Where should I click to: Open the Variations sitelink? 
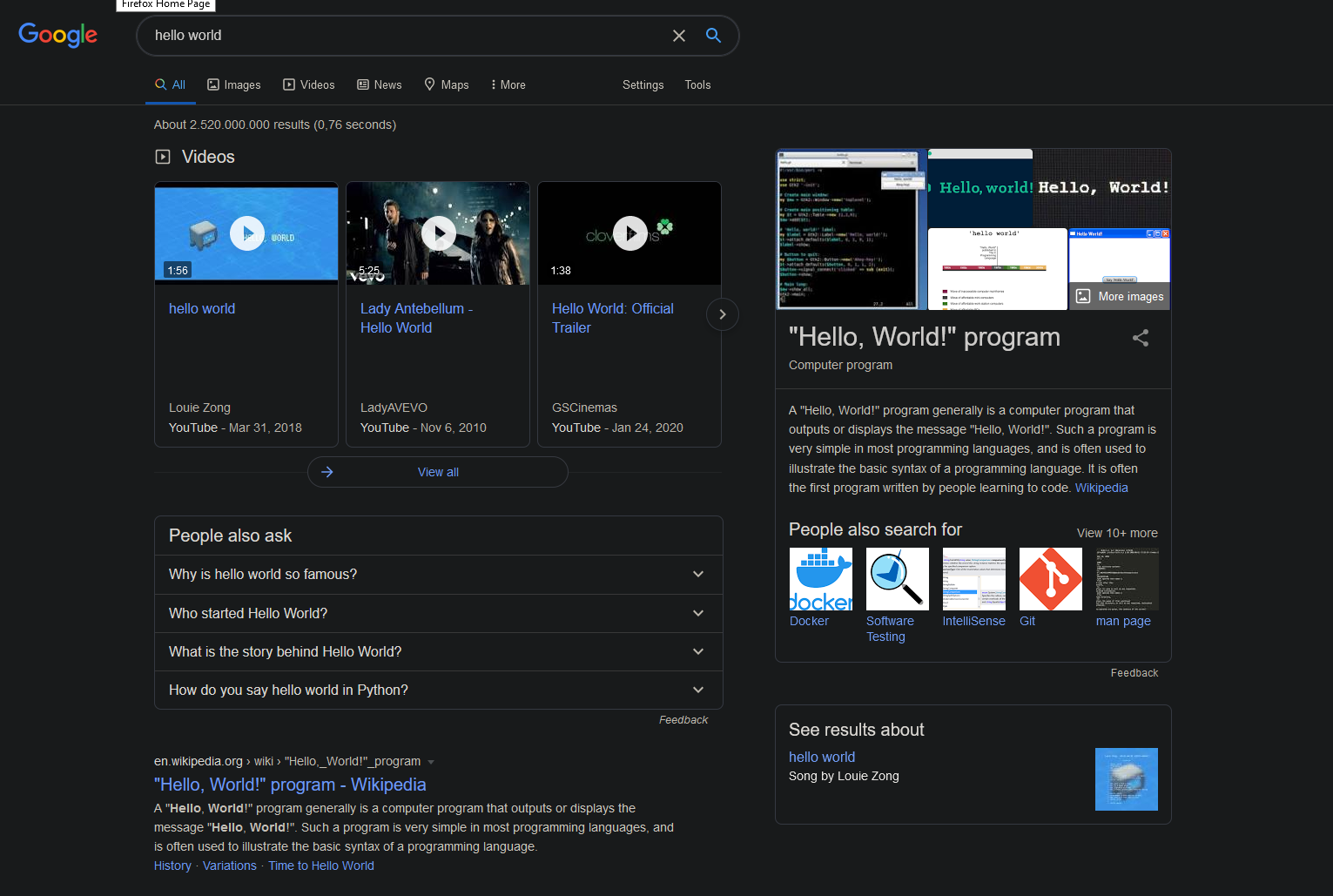230,866
